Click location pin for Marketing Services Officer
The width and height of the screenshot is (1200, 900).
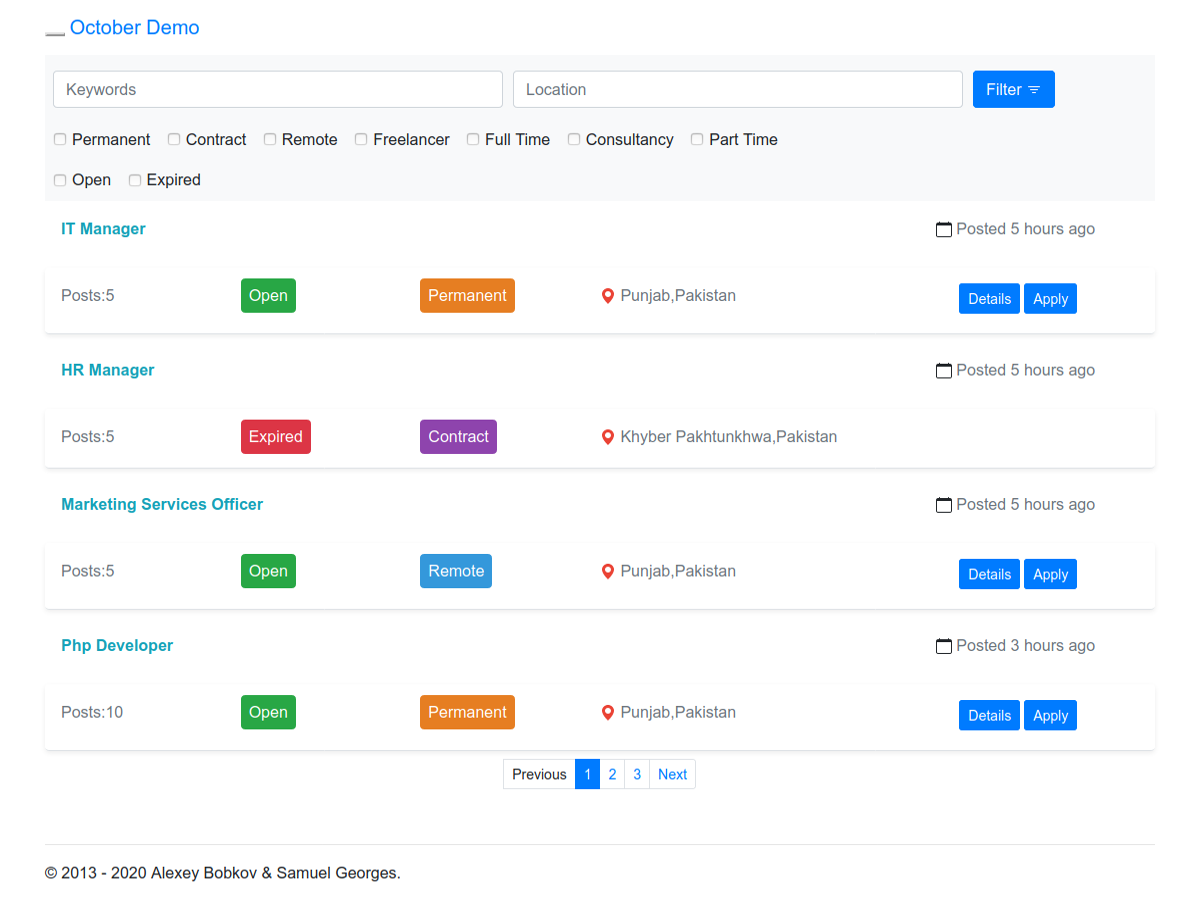coord(607,572)
